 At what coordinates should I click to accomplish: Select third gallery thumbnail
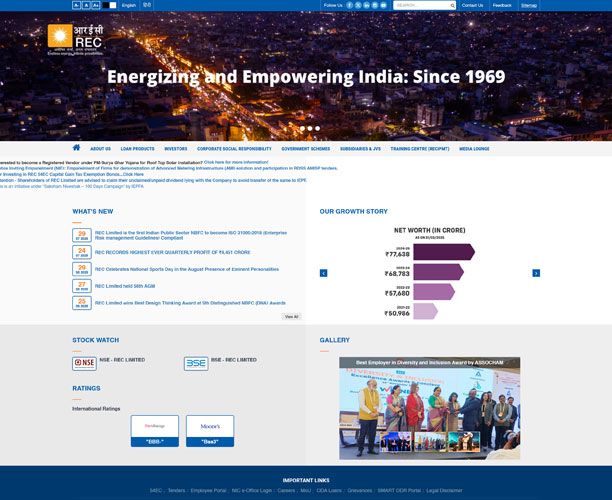464,441
